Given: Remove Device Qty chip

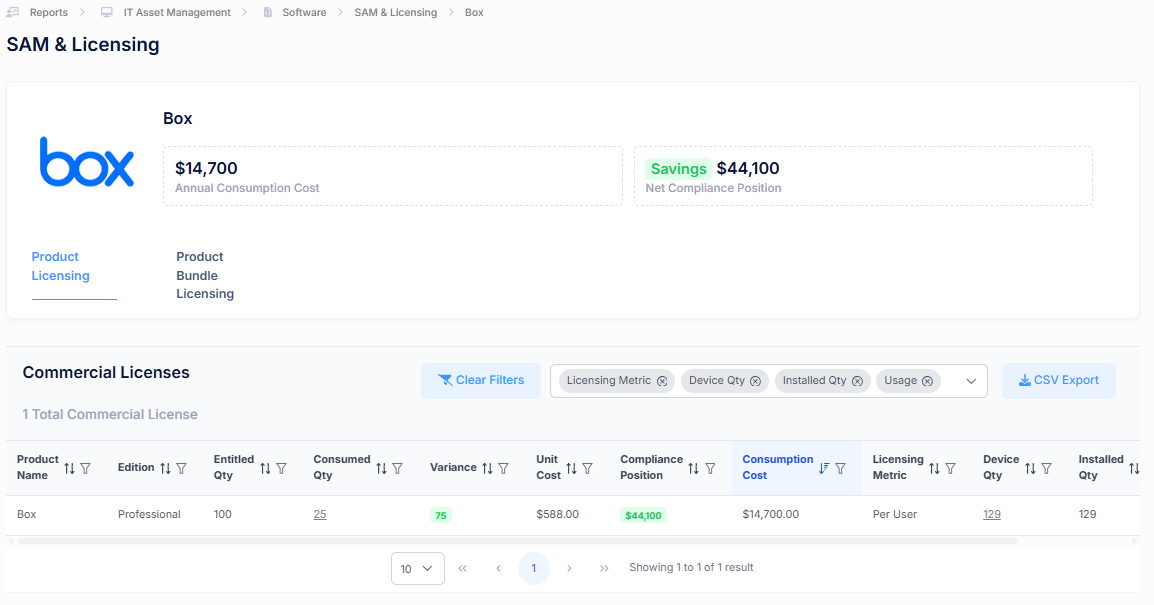Looking at the screenshot, I should tap(755, 381).
